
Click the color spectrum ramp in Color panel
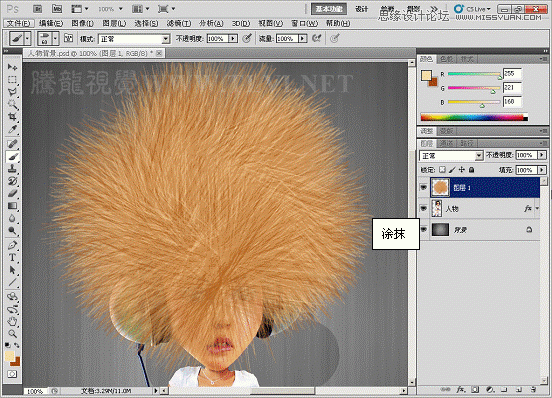474,117
